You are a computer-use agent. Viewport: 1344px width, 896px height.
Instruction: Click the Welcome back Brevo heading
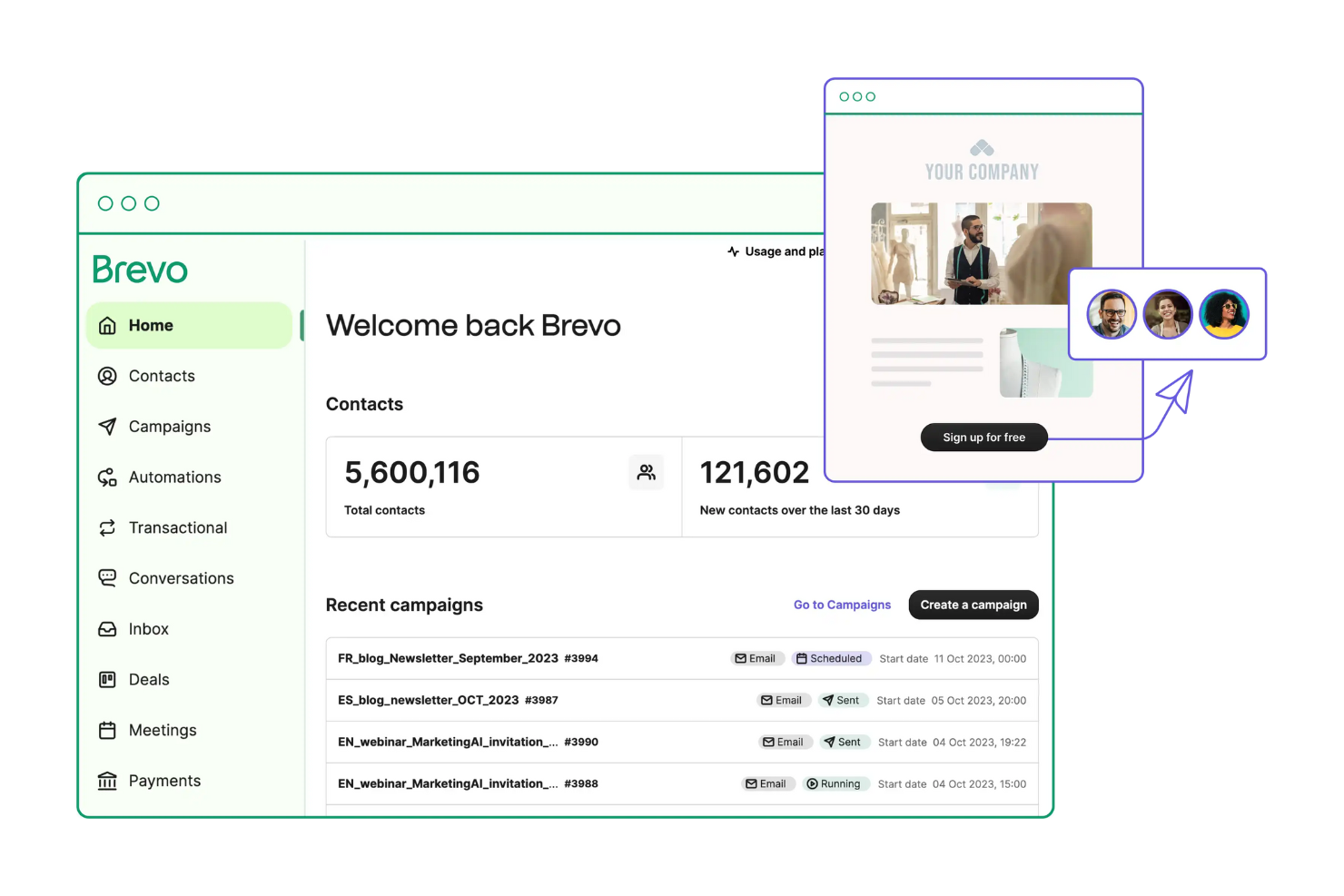click(473, 325)
